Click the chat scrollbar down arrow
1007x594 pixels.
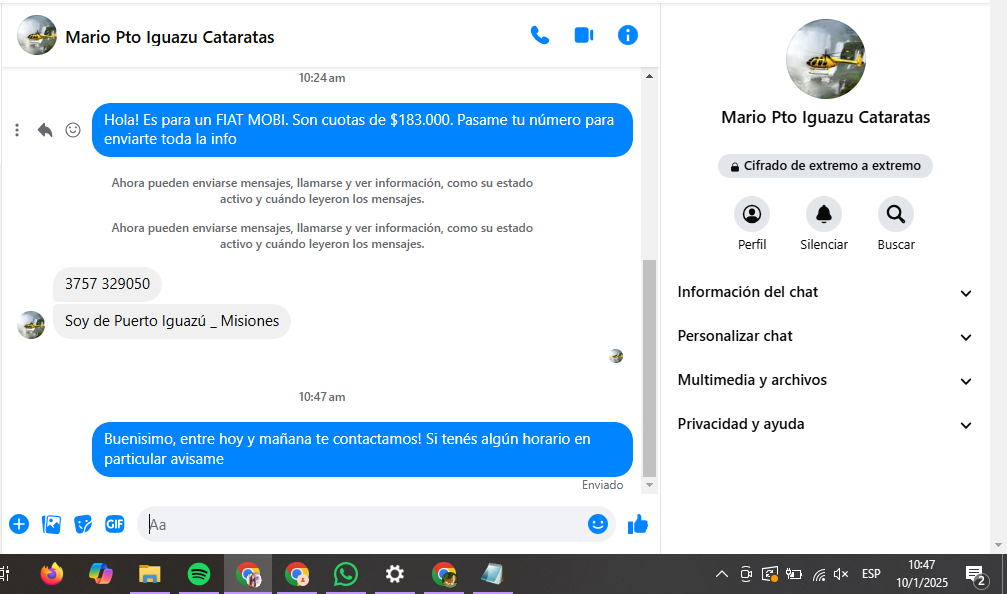pyautogui.click(x=649, y=485)
